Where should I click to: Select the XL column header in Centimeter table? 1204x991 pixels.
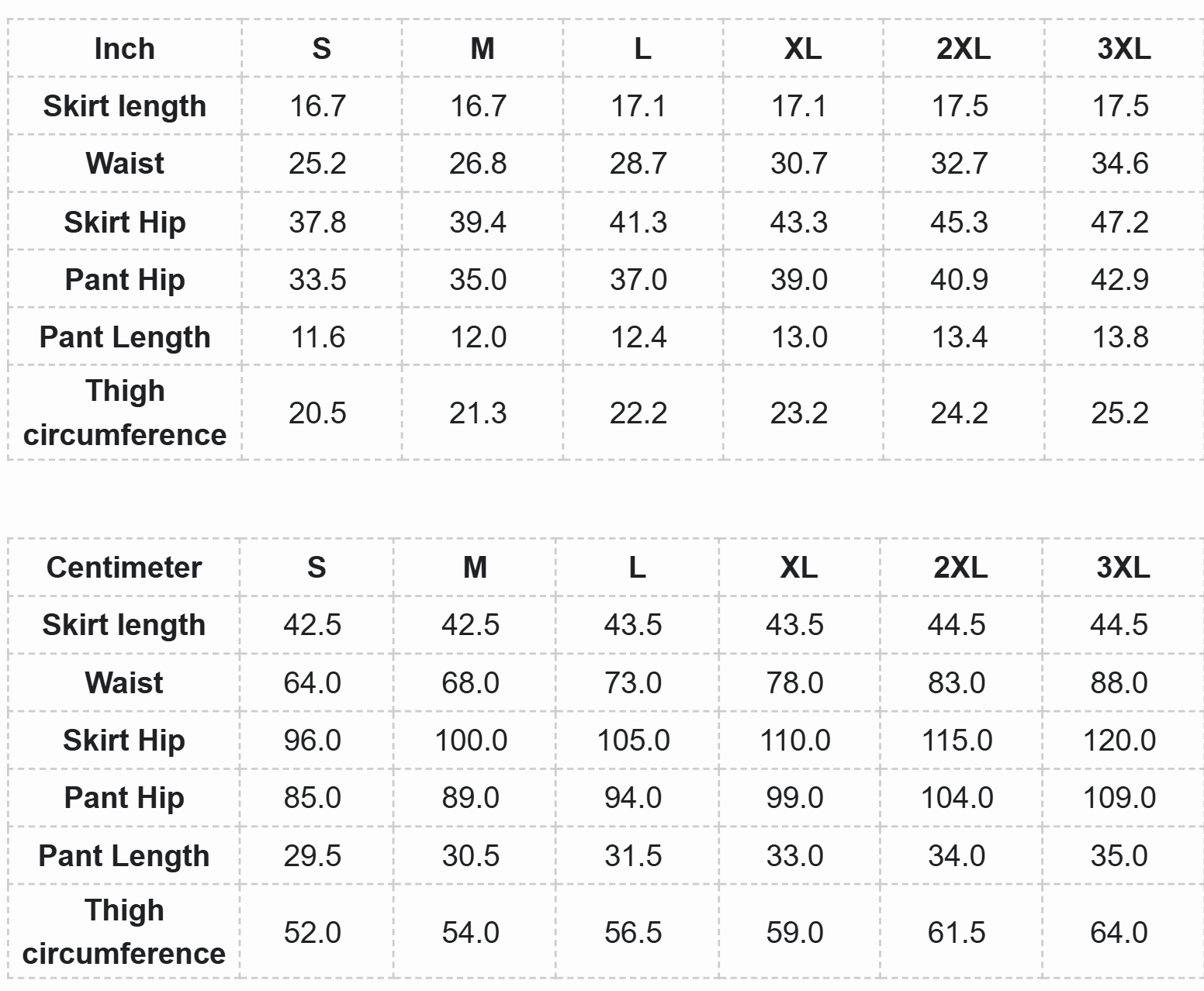(798, 568)
